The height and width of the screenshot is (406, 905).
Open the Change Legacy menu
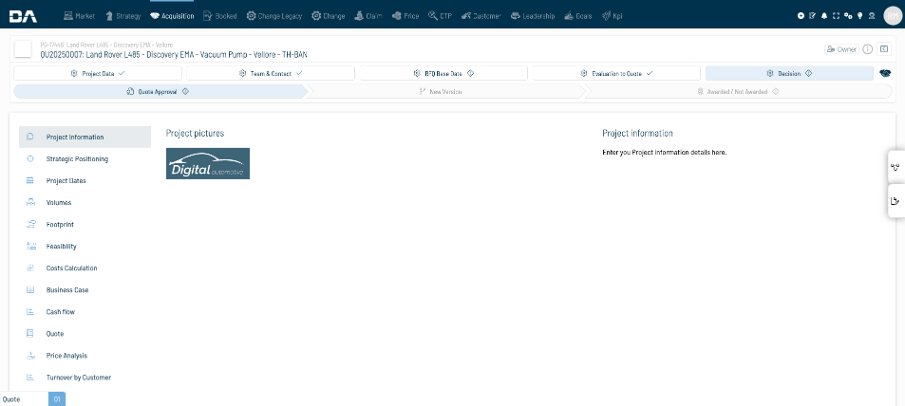274,16
